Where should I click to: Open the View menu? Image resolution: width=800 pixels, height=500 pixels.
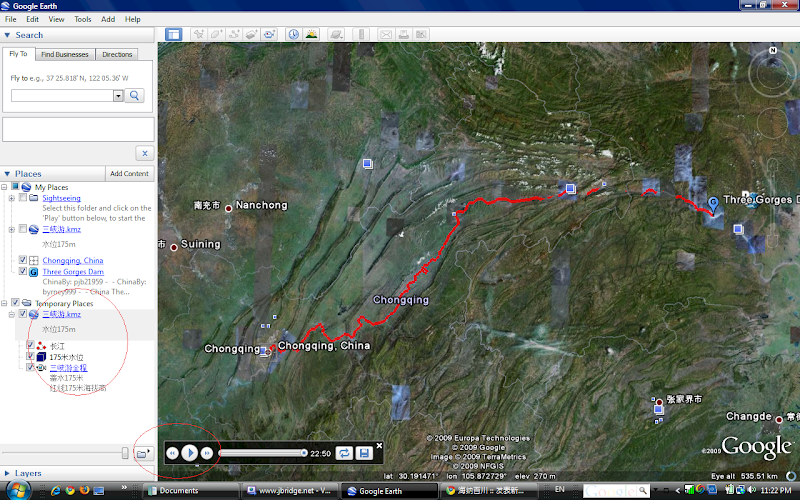56,19
